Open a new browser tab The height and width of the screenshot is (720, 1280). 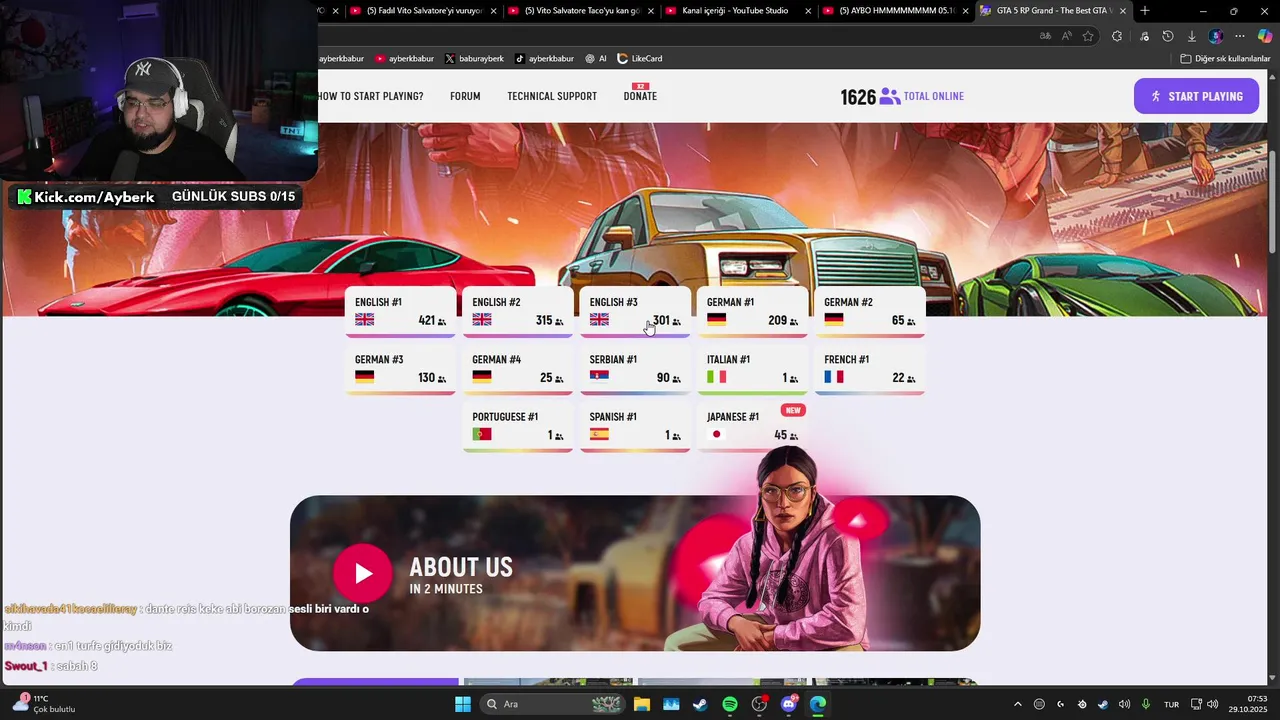coord(1145,11)
